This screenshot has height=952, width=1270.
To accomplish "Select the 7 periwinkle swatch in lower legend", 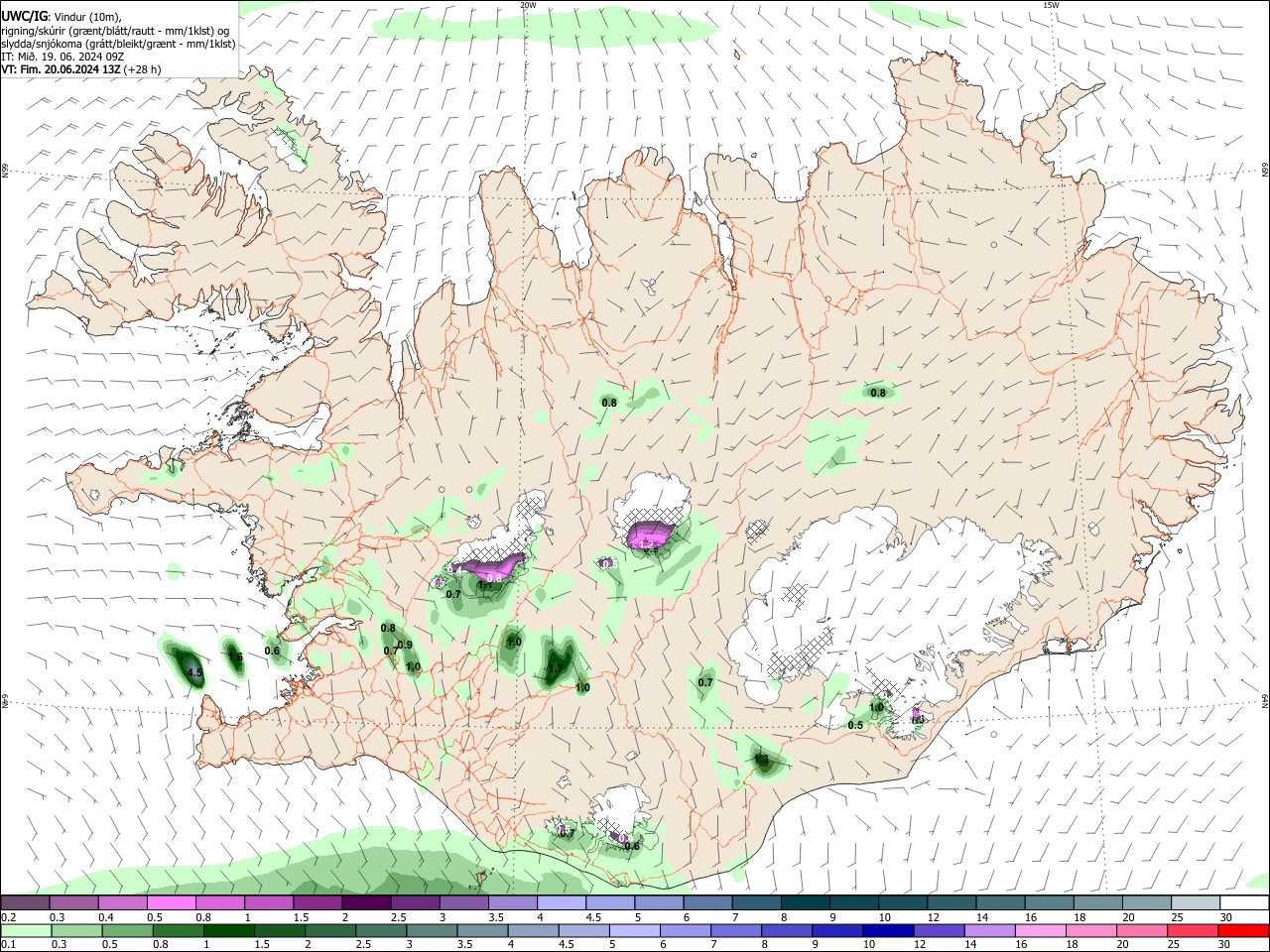I will pyautogui.click(x=735, y=930).
